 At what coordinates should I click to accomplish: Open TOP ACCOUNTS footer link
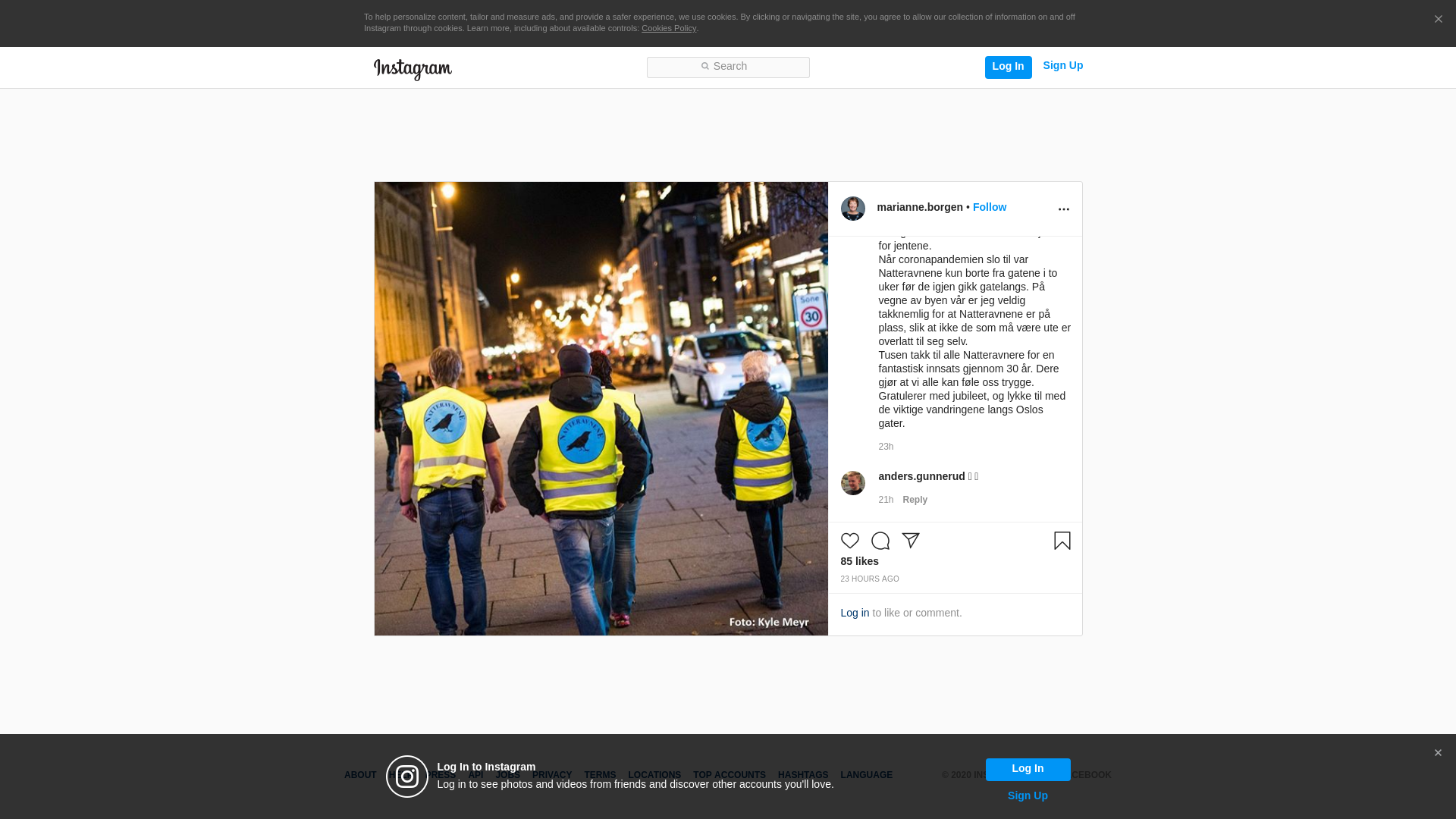(x=730, y=775)
